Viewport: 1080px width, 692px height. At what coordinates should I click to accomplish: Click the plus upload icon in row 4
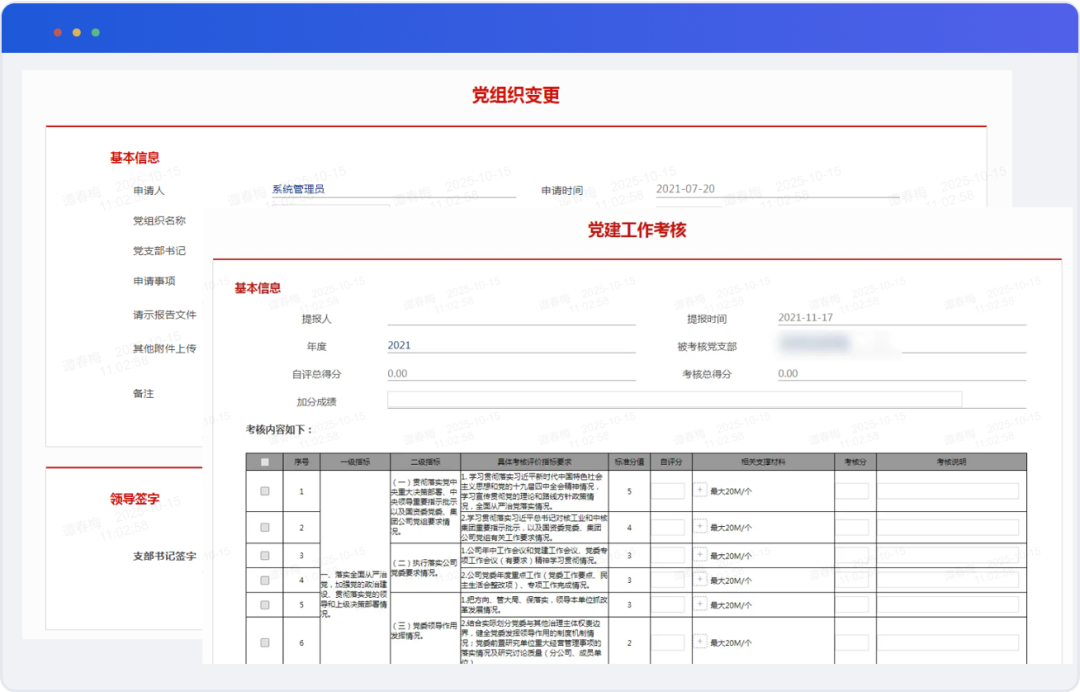pos(700,580)
